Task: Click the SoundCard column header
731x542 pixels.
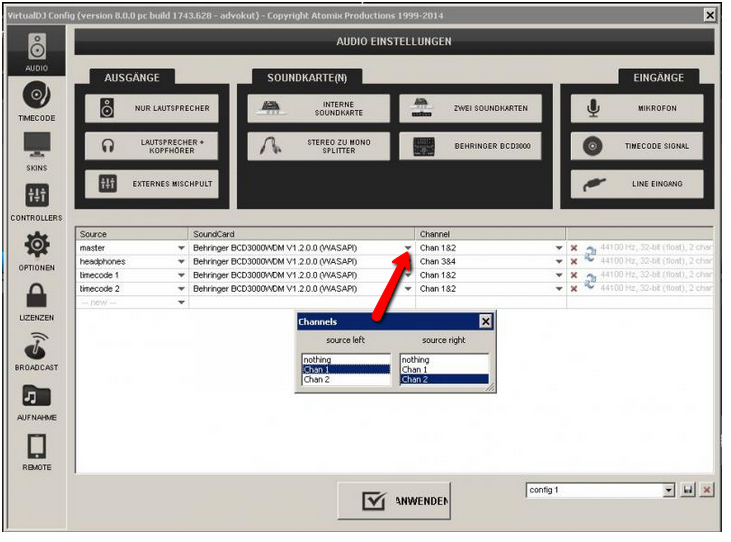Action: tap(302, 234)
